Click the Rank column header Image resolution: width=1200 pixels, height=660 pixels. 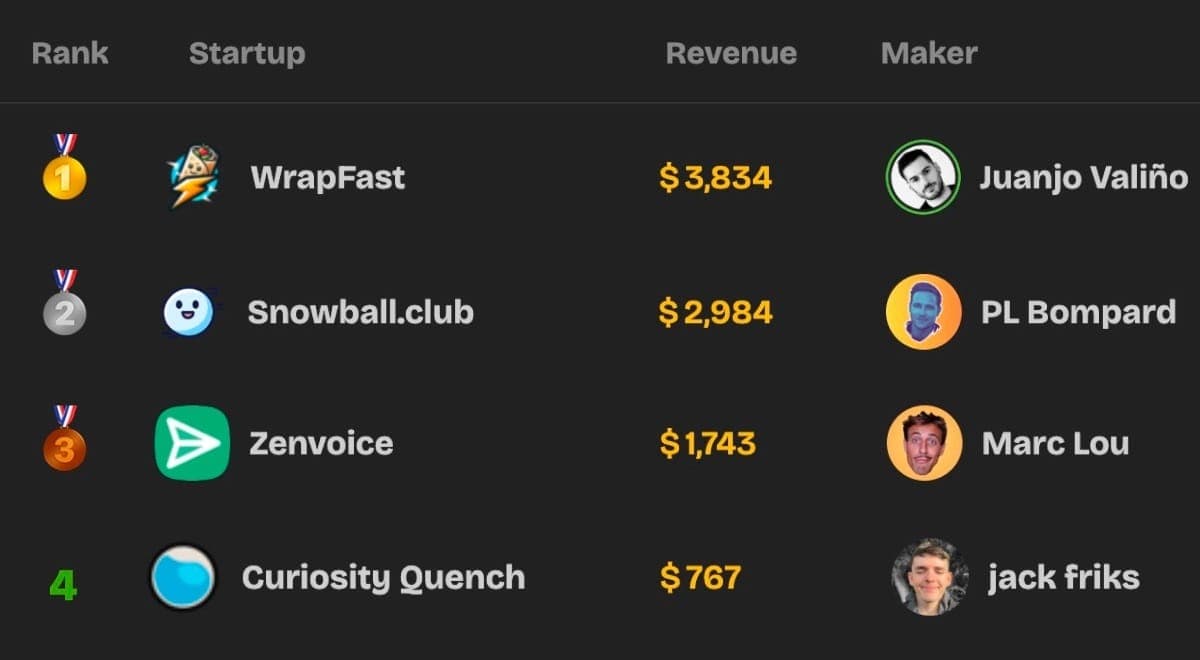pyautogui.click(x=70, y=53)
